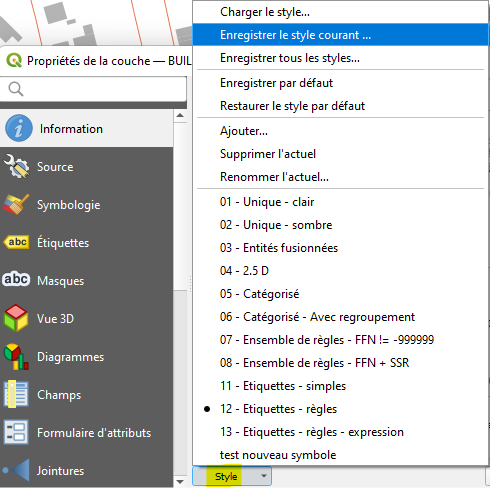Select Renommer l'actuel...
The height and width of the screenshot is (488, 490).
point(340,177)
